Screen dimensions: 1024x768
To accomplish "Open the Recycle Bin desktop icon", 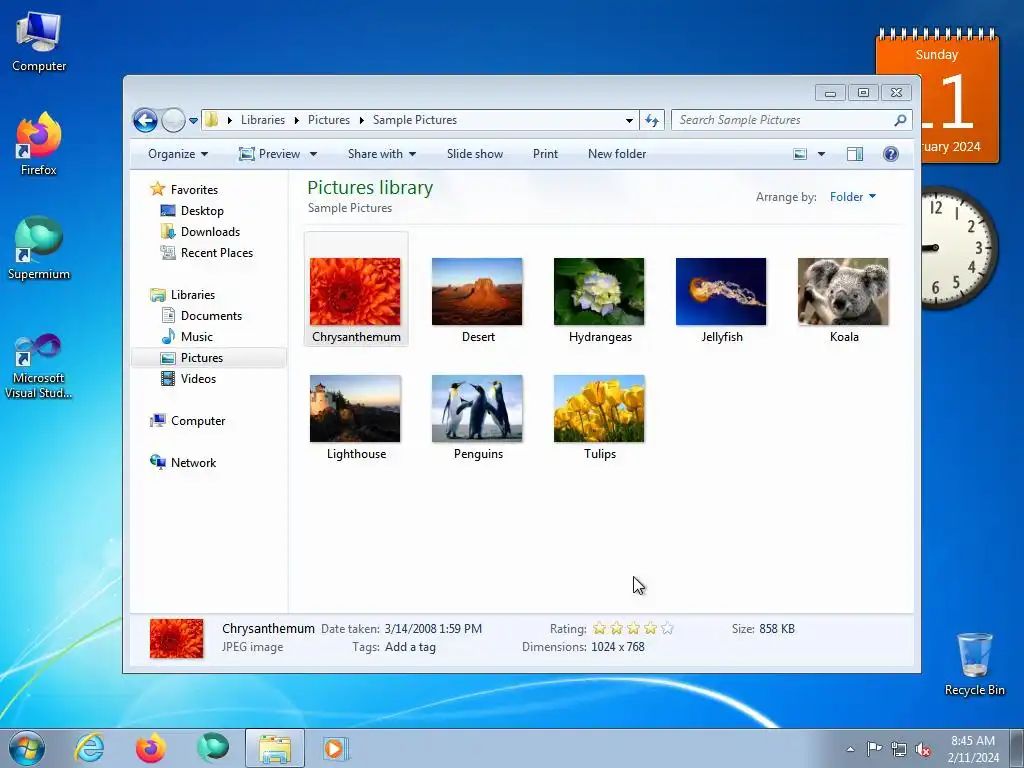I will [974, 664].
